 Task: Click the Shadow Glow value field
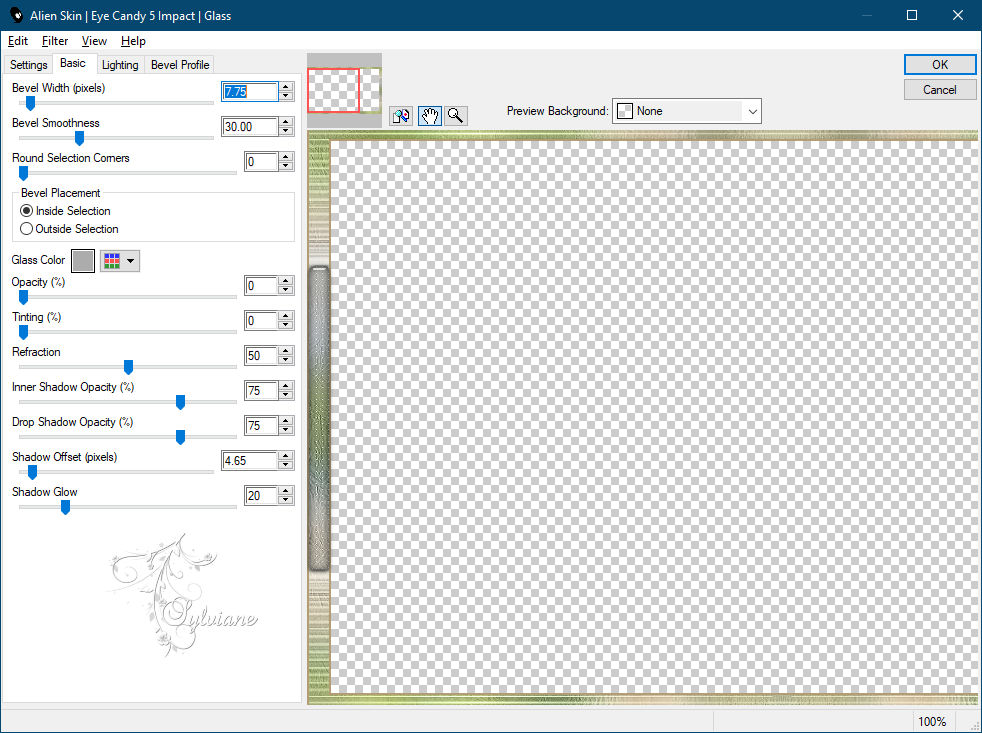point(261,496)
